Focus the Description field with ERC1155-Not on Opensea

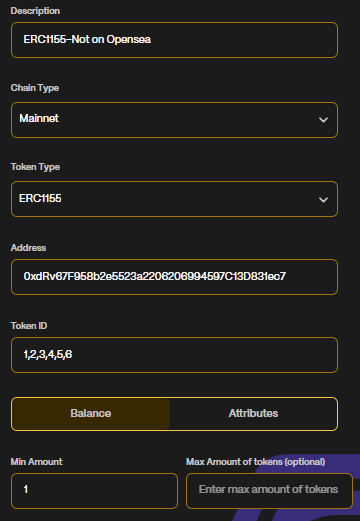click(174, 40)
